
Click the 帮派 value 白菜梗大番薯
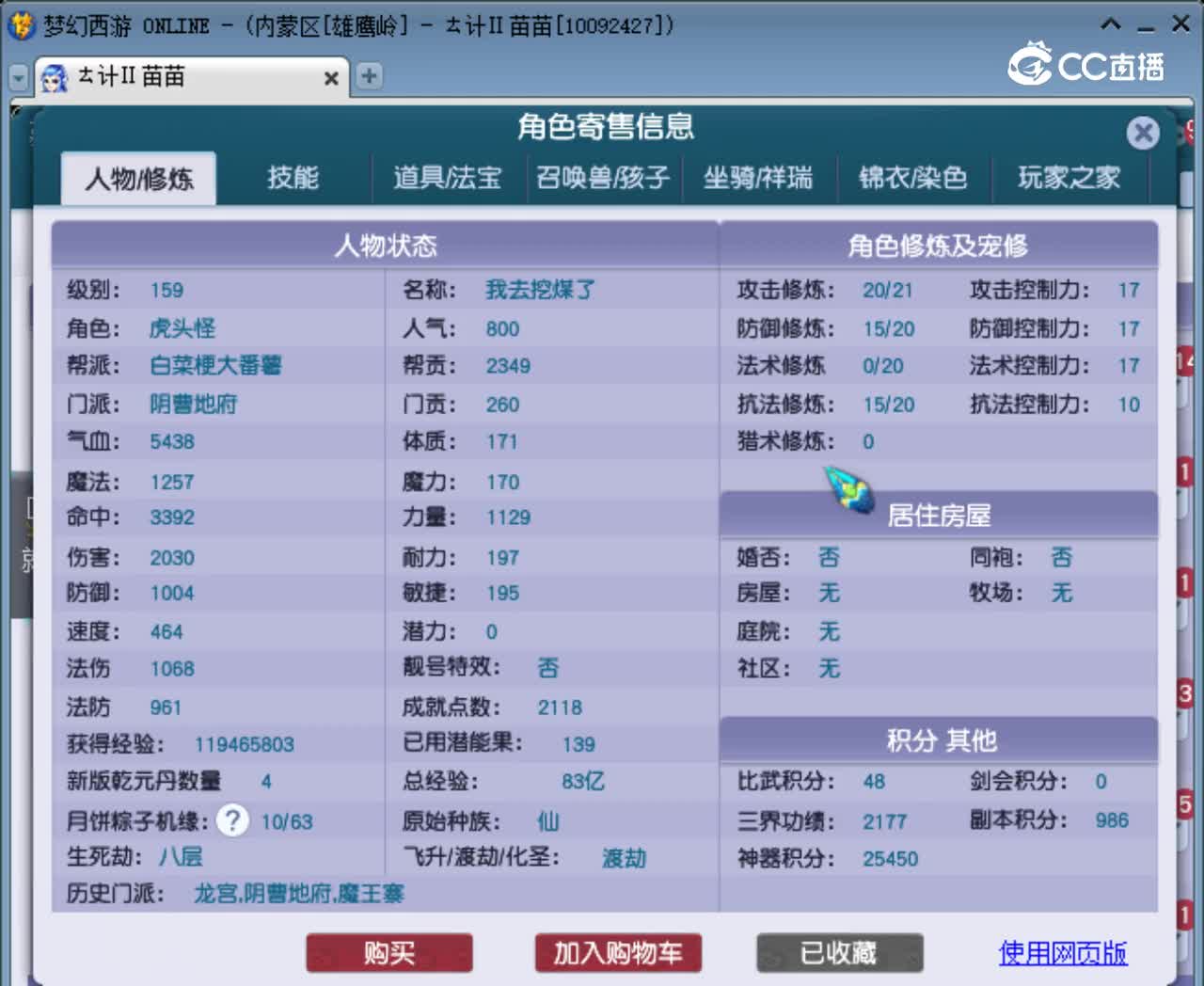pyautogui.click(x=216, y=365)
